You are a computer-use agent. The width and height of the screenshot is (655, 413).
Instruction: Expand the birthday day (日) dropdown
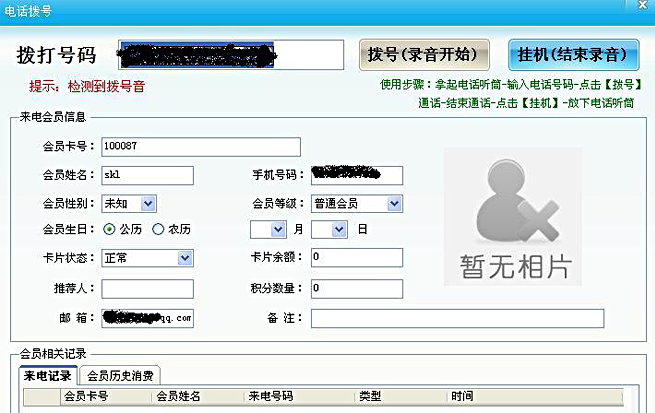[340, 230]
